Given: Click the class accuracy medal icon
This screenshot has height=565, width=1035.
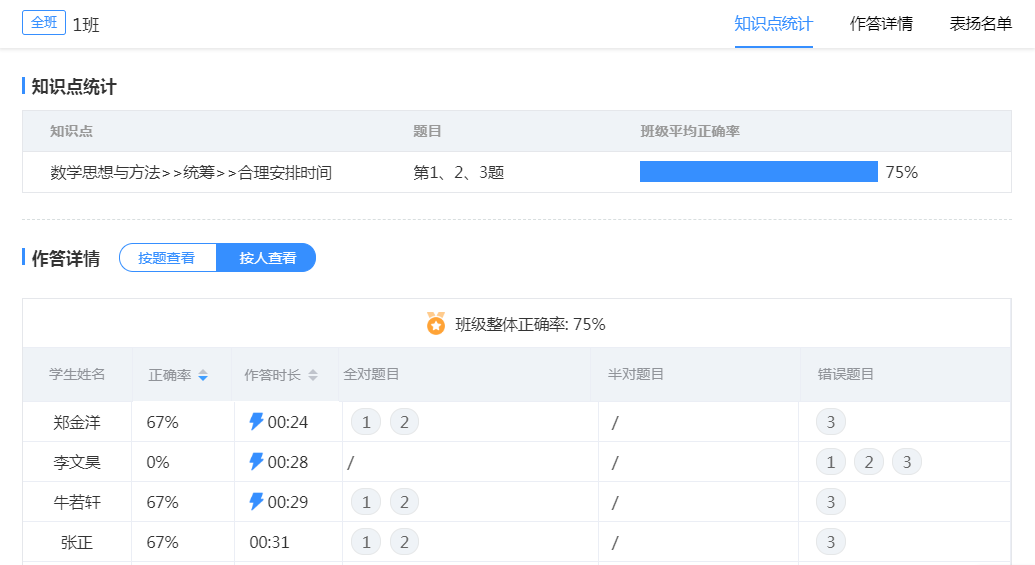Looking at the screenshot, I should (436, 324).
